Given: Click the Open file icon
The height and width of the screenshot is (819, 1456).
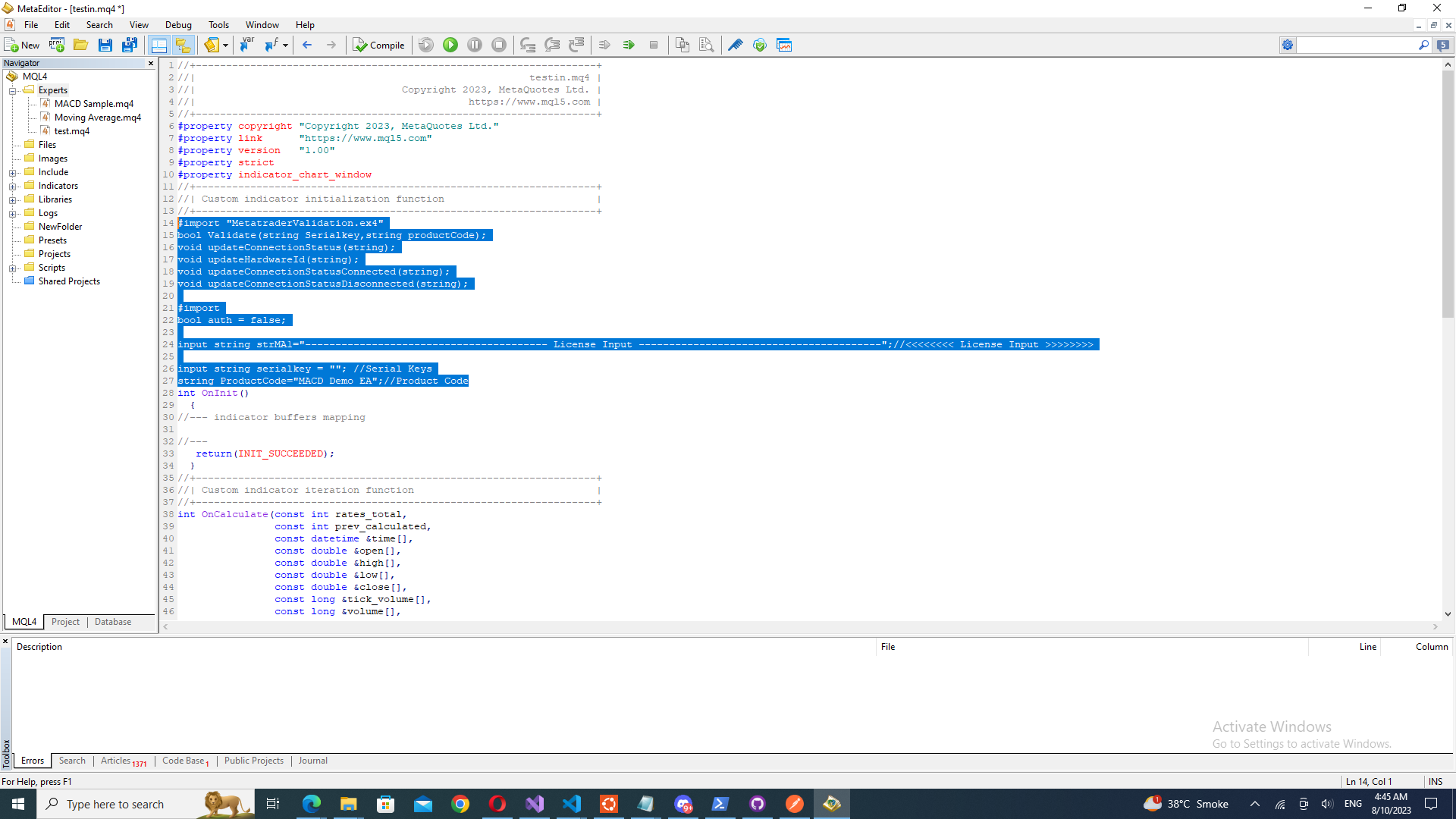Looking at the screenshot, I should 80,45.
